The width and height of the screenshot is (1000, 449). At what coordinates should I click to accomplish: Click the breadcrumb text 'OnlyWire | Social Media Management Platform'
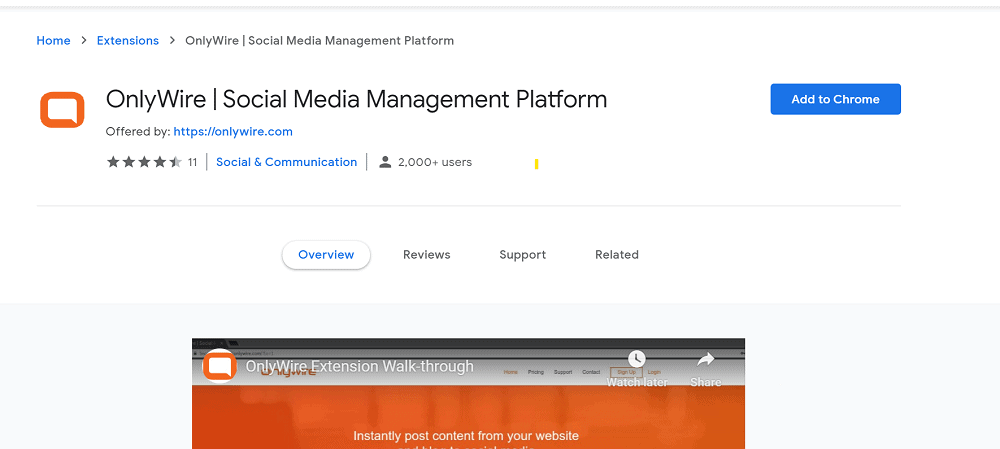pyautogui.click(x=320, y=41)
